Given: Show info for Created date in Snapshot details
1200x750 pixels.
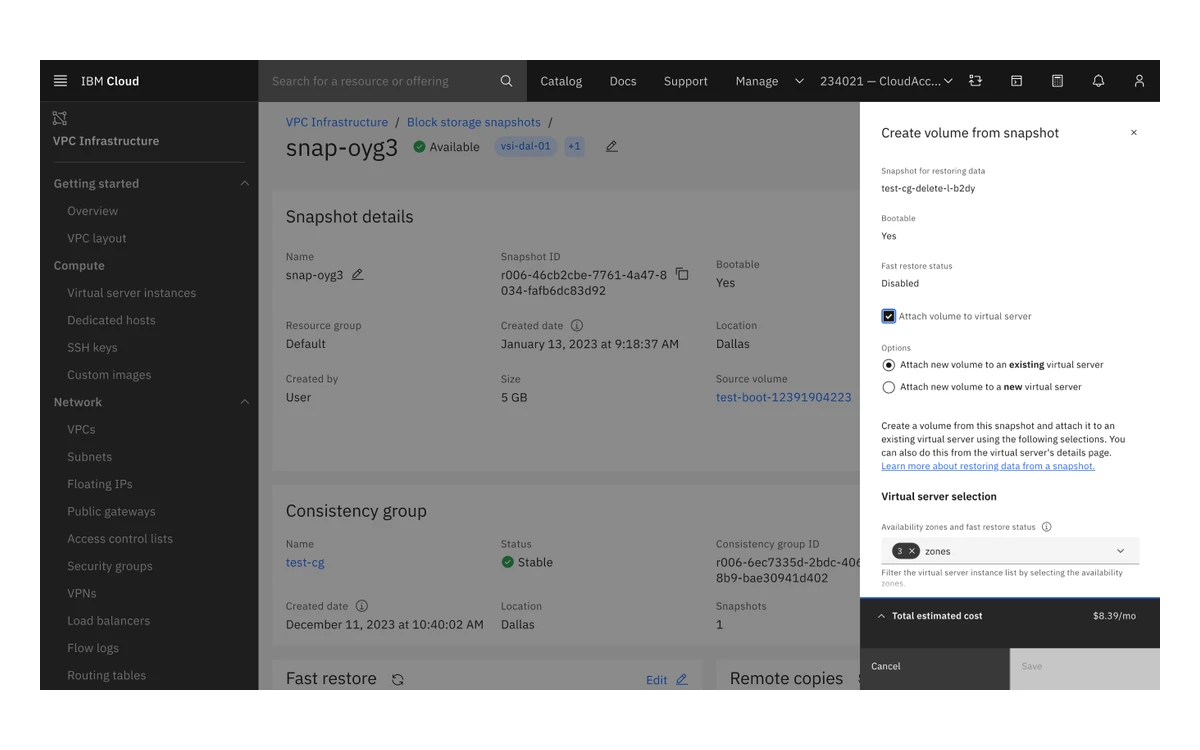Looking at the screenshot, I should (577, 326).
